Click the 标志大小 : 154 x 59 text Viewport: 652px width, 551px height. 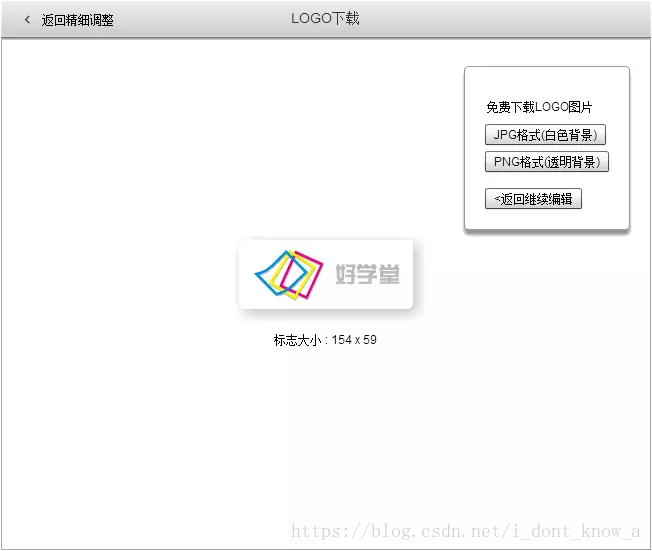click(325, 340)
